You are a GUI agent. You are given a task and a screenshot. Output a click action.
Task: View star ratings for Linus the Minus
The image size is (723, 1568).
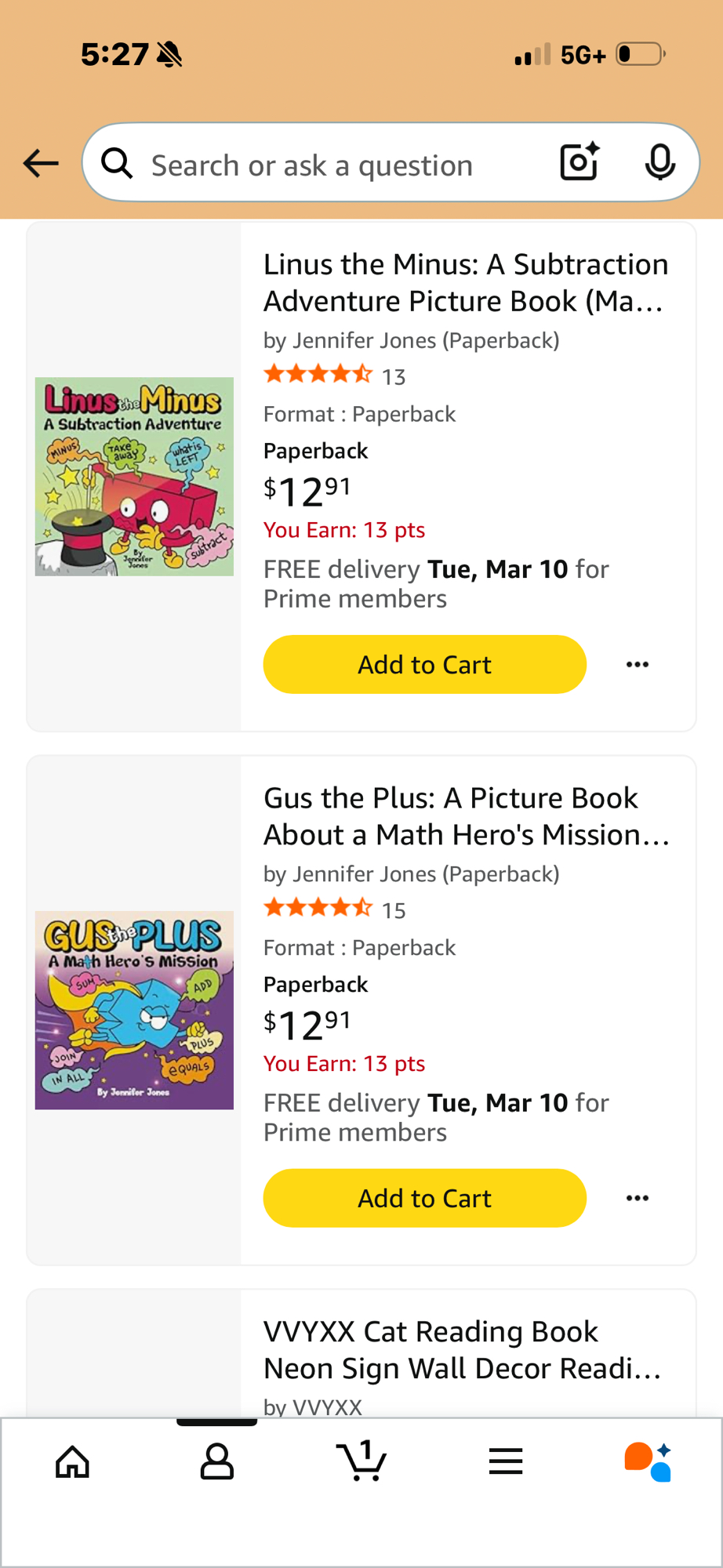coord(318,375)
